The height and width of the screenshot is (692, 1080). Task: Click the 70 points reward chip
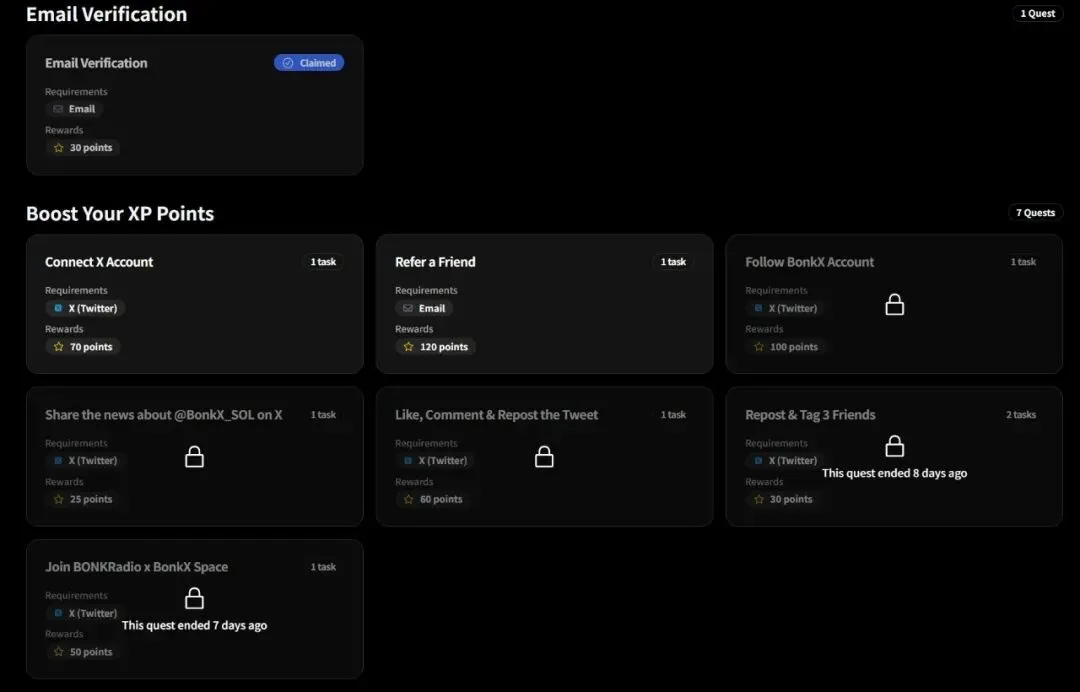coord(83,346)
